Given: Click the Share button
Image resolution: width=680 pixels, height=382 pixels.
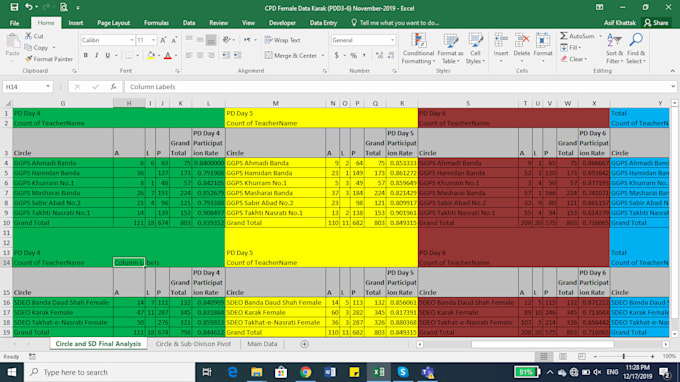Looking at the screenshot, I should point(656,23).
